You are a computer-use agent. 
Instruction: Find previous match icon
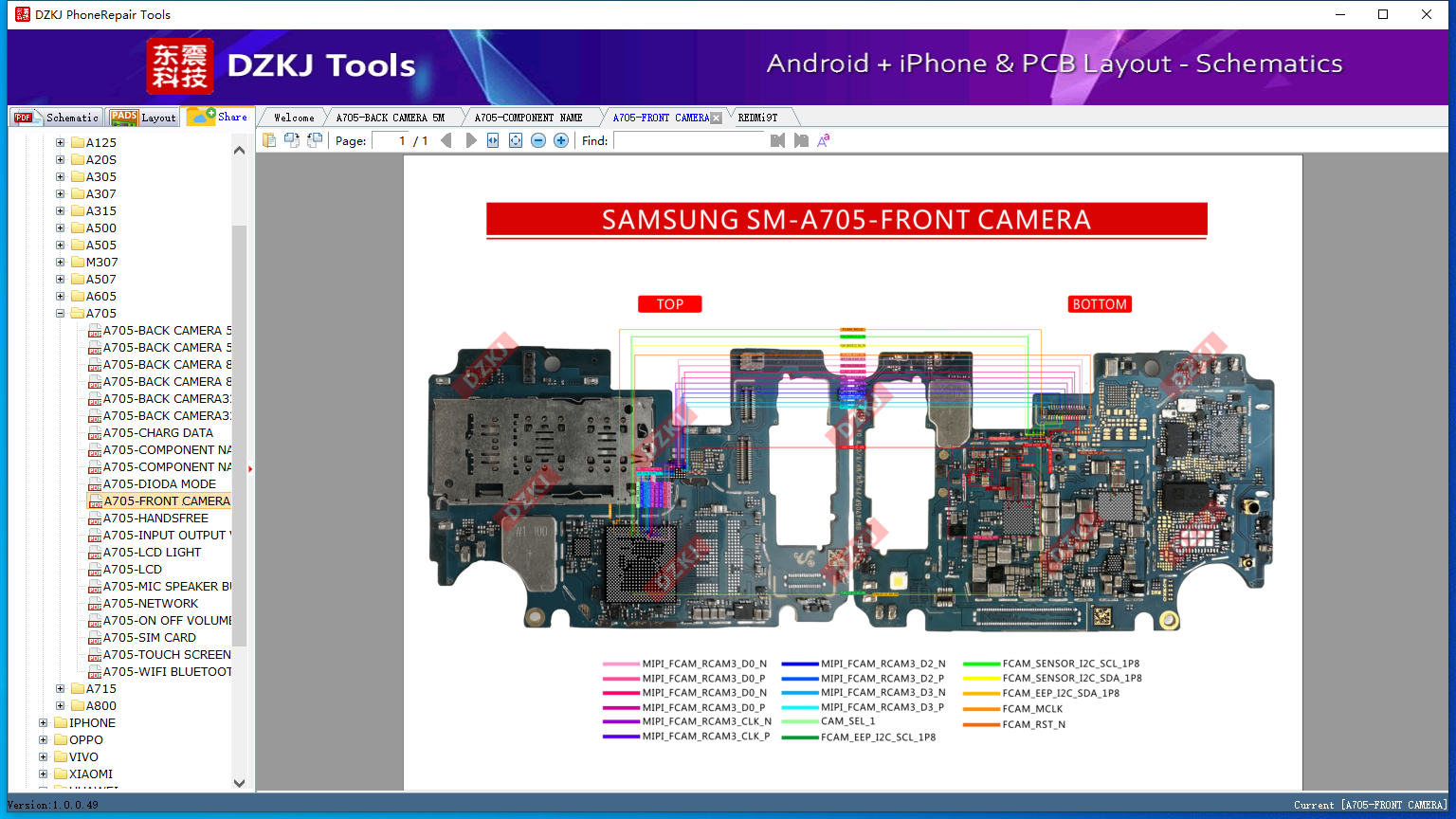coord(778,140)
